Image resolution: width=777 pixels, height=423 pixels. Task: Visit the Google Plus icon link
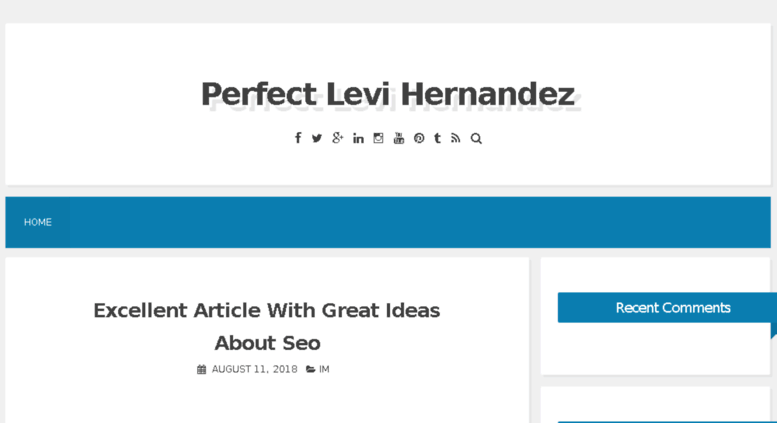[x=337, y=138]
